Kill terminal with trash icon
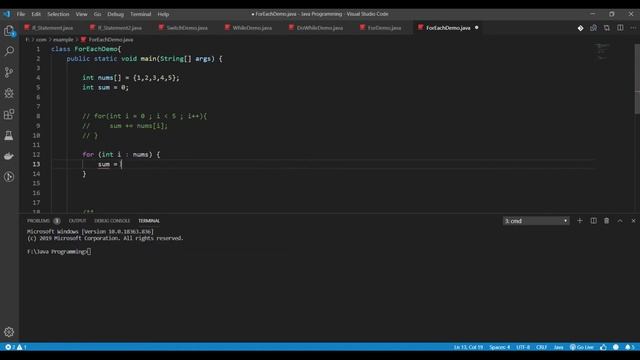The image size is (640, 360). (607, 221)
